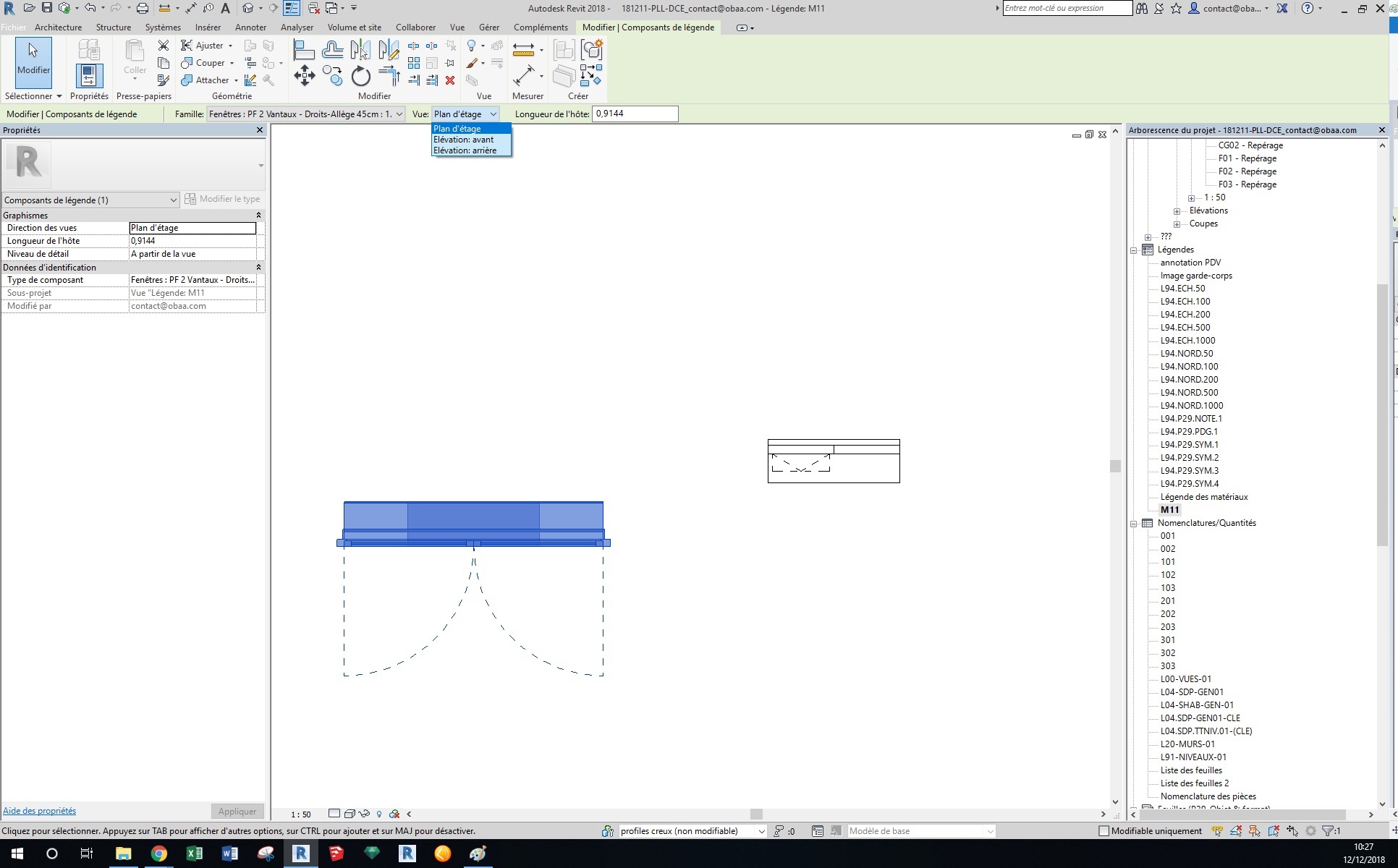1398x868 pixels.
Task: Switch to the Architecture ribbon tab
Action: tap(58, 27)
